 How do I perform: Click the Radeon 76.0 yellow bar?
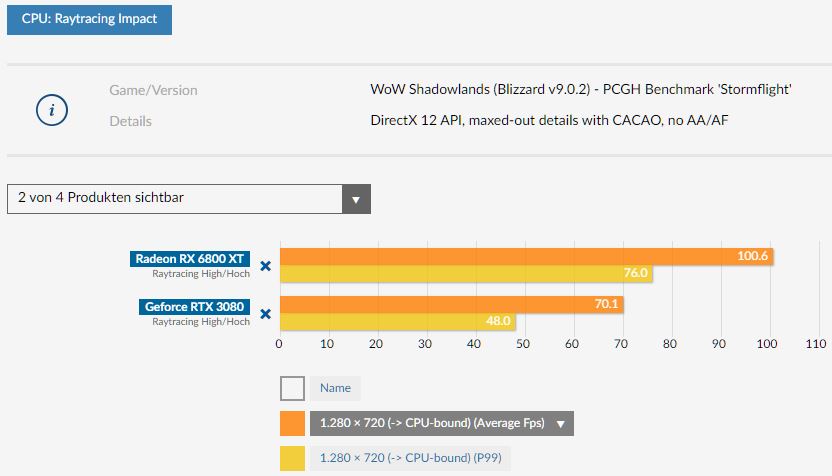(466, 274)
